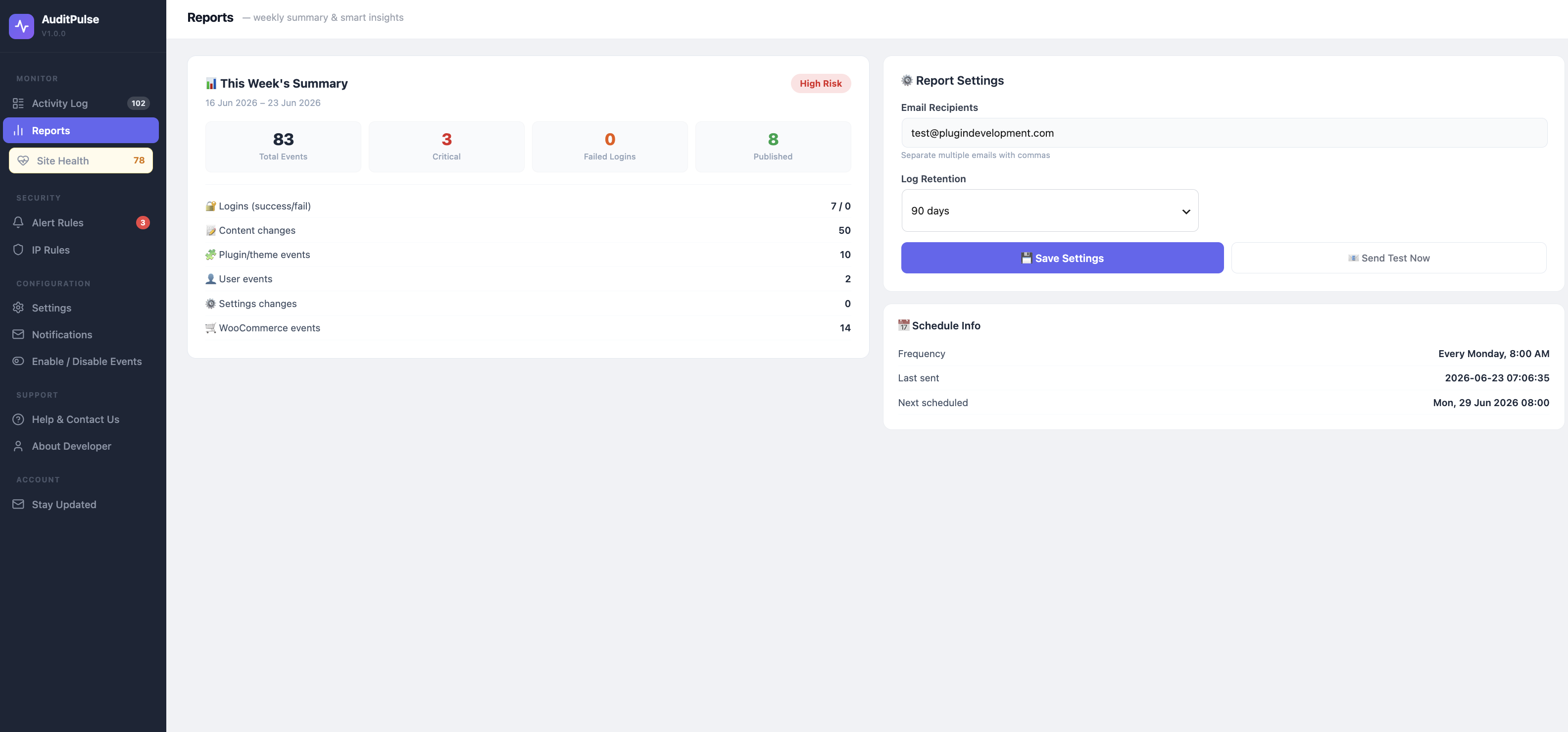Click the Reports bar chart icon
The width and height of the screenshot is (1568, 732).
[x=18, y=130]
